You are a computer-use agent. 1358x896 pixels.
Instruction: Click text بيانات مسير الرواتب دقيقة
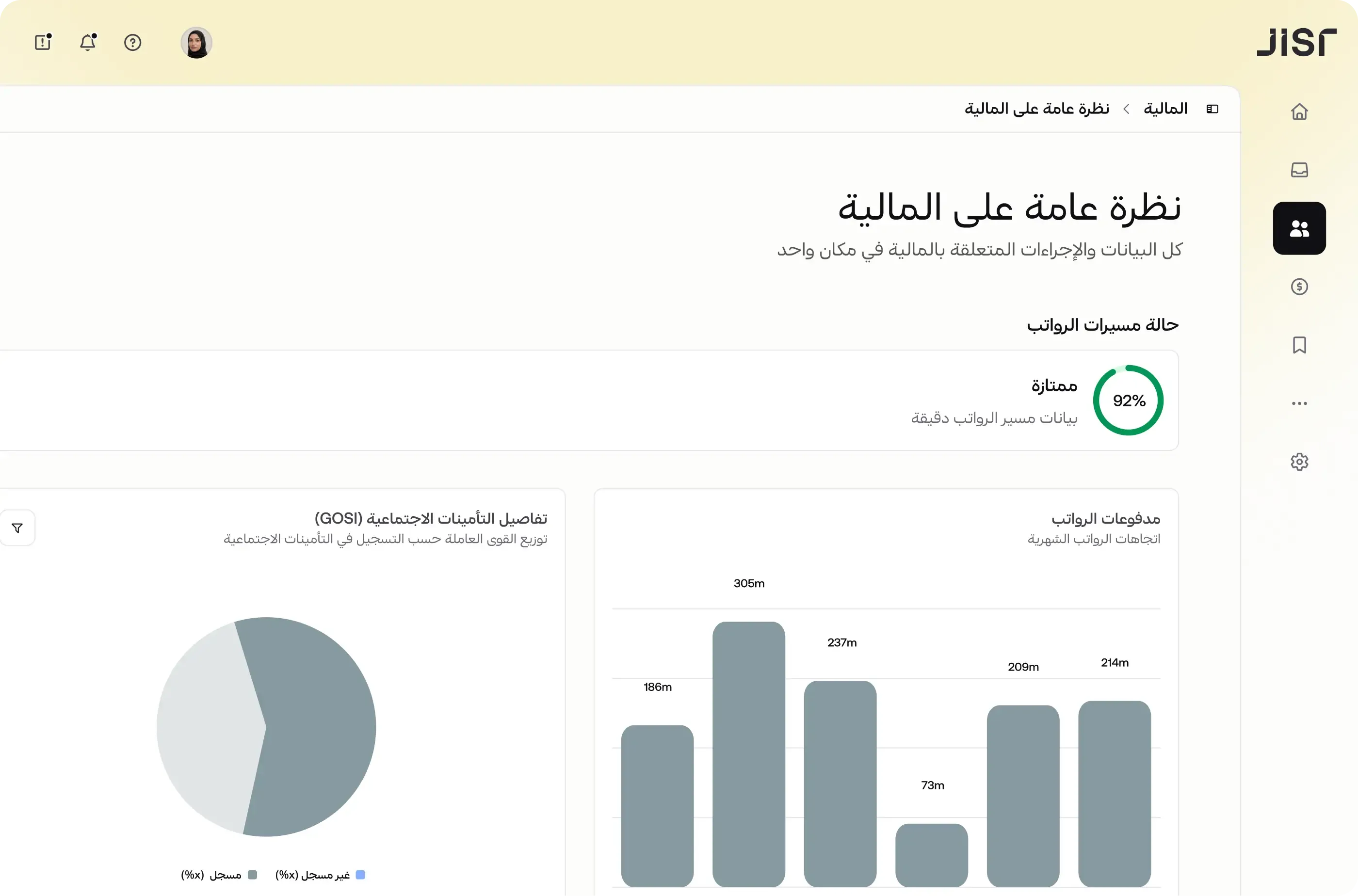[x=994, y=418]
